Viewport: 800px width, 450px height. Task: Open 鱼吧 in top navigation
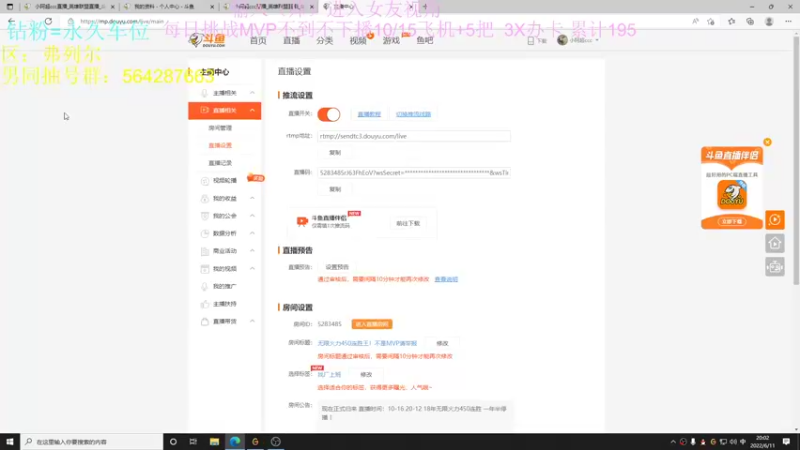point(424,40)
